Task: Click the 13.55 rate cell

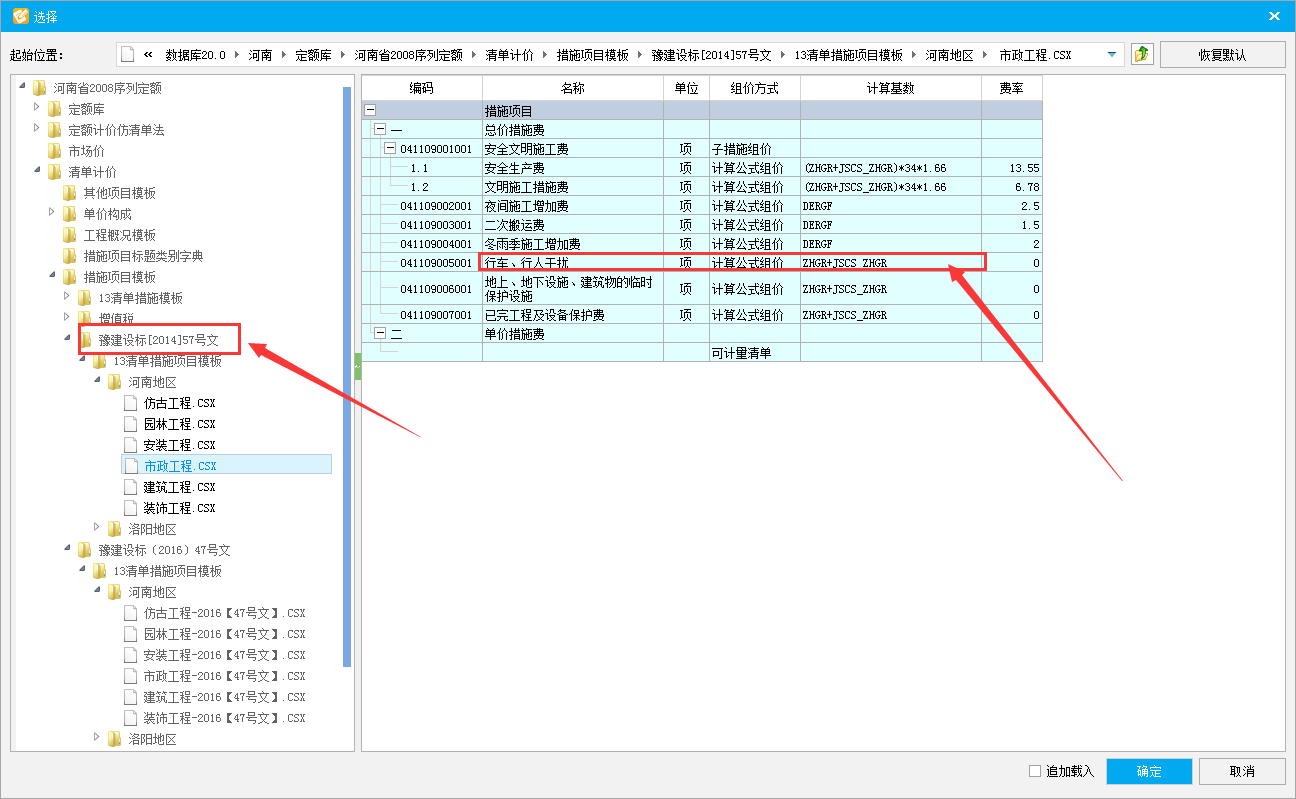Action: pos(1011,168)
